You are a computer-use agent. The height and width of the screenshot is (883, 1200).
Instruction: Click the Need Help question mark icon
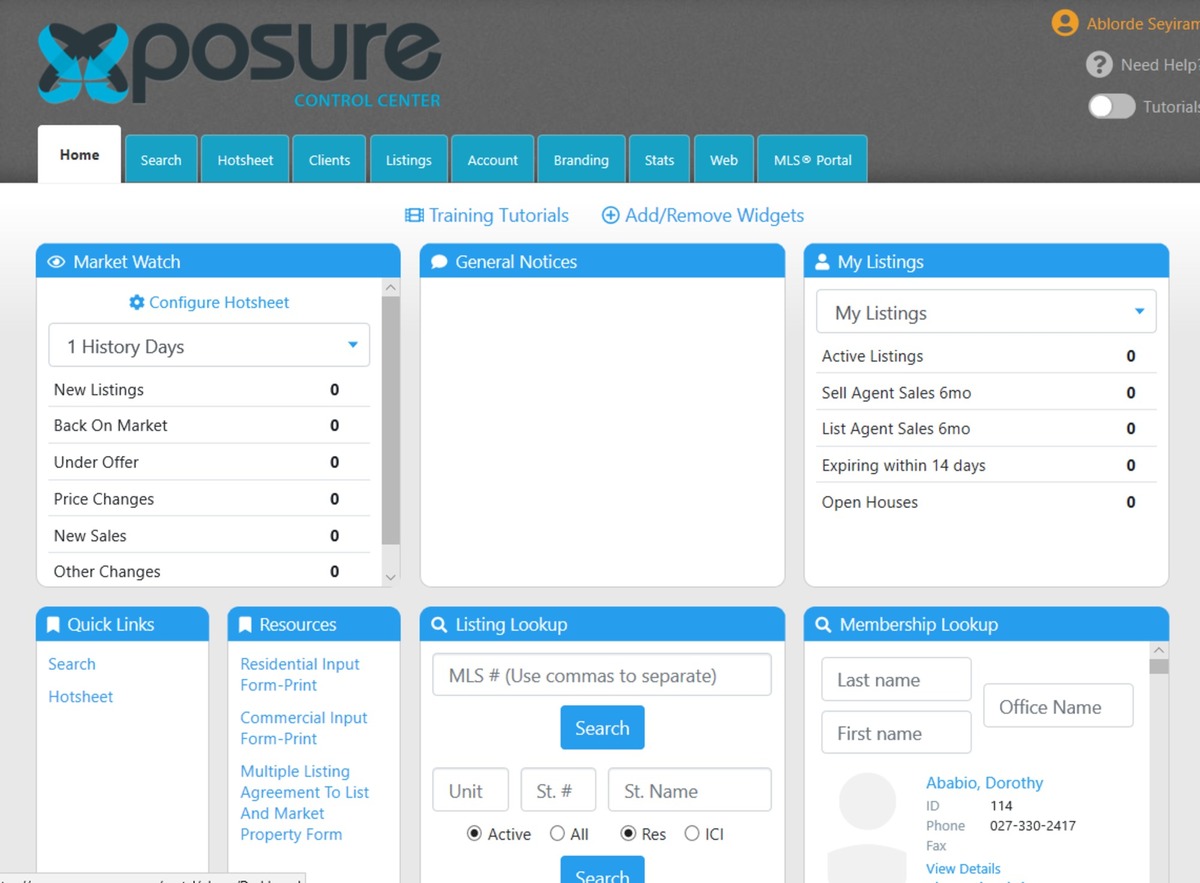point(1099,65)
